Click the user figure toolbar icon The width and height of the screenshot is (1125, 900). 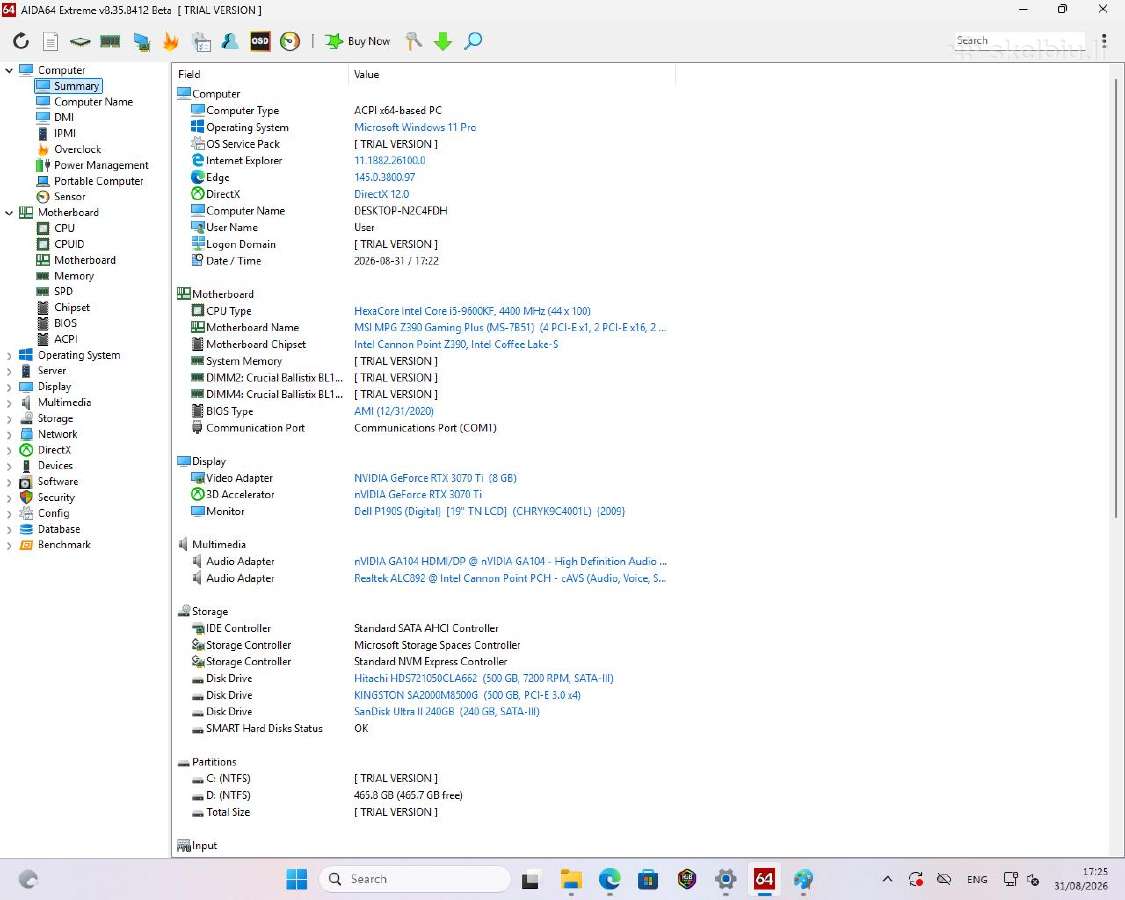click(230, 41)
